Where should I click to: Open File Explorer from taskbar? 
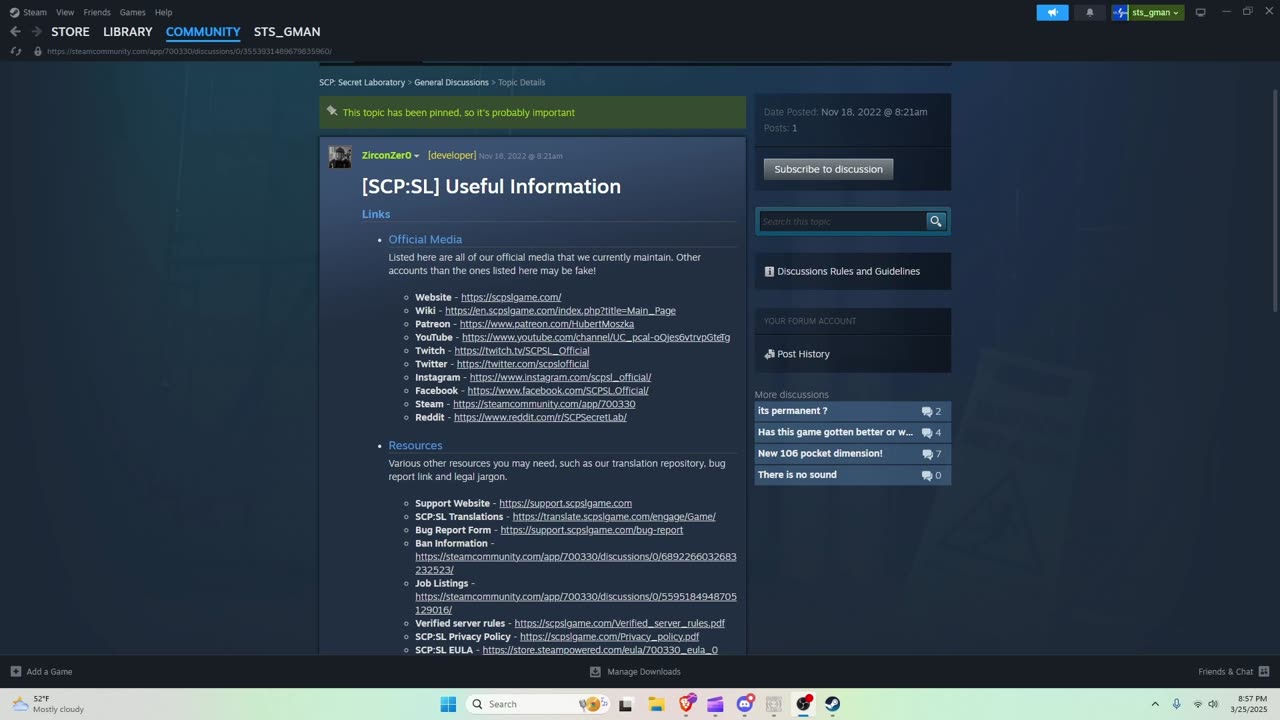tap(656, 704)
